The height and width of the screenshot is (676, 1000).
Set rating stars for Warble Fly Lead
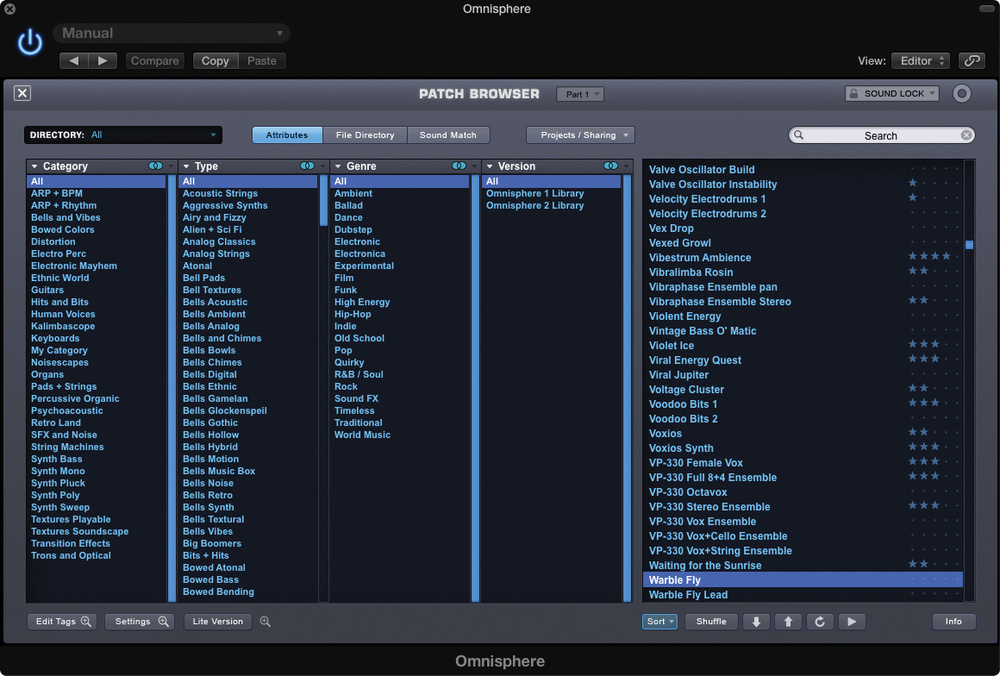(x=934, y=594)
